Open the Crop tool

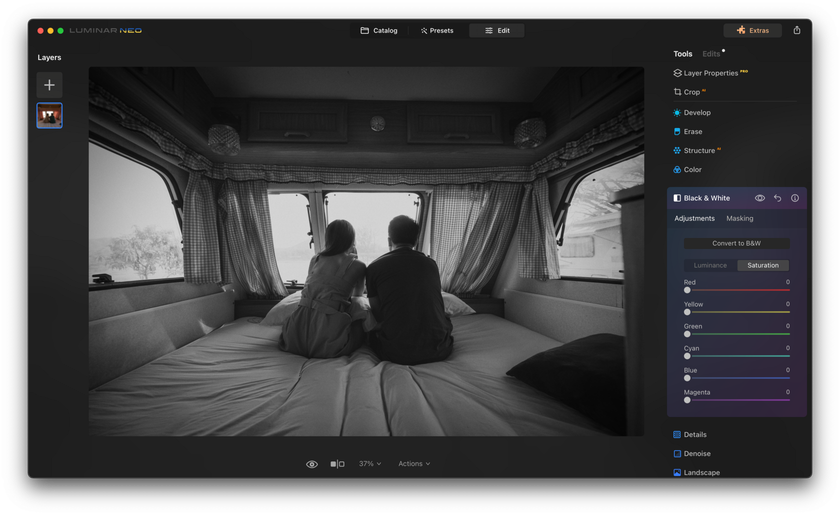[x=689, y=92]
